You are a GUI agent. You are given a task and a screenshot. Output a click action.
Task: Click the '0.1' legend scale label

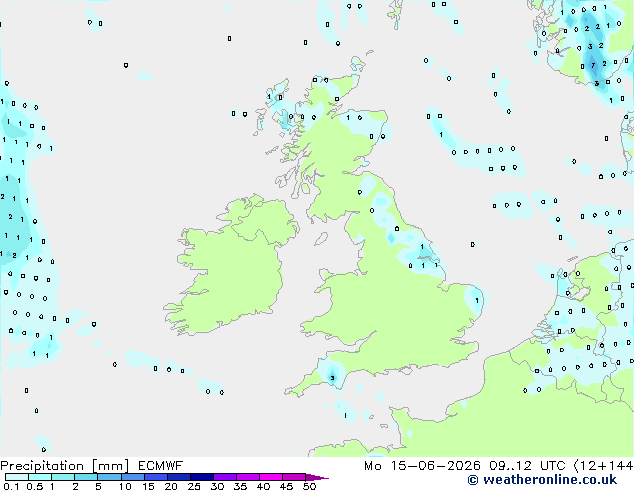click(x=11, y=486)
